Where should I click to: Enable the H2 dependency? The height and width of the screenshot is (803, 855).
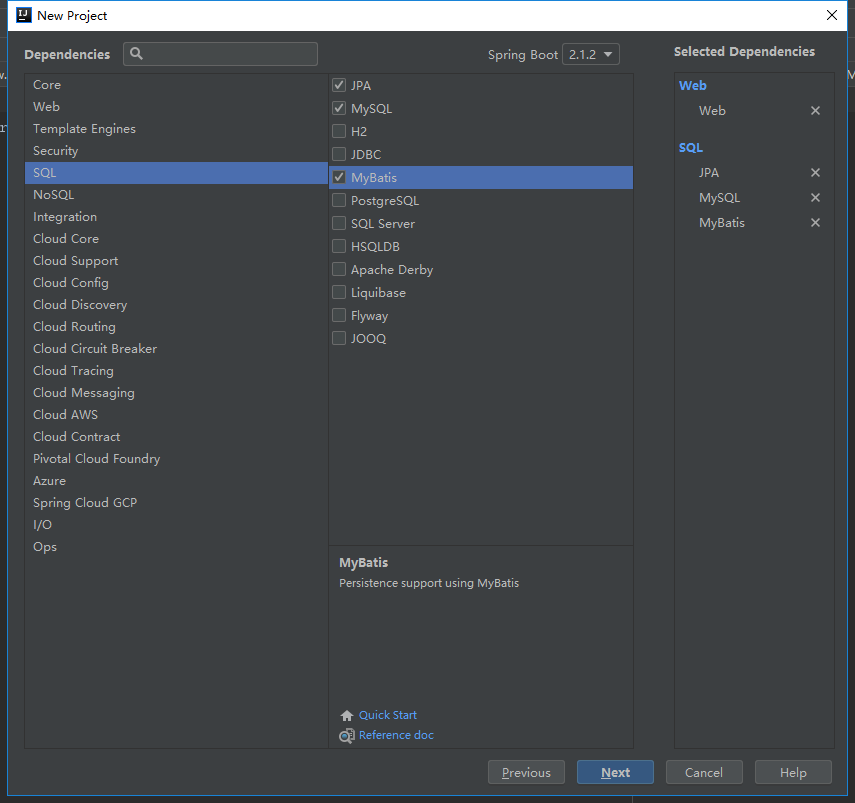pos(339,131)
